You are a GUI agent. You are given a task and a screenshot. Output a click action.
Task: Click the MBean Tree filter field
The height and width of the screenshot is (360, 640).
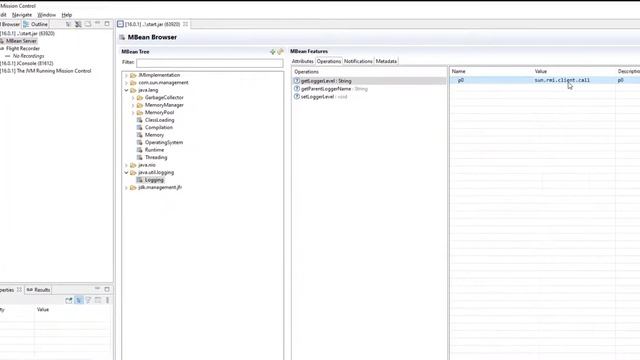click(209, 63)
